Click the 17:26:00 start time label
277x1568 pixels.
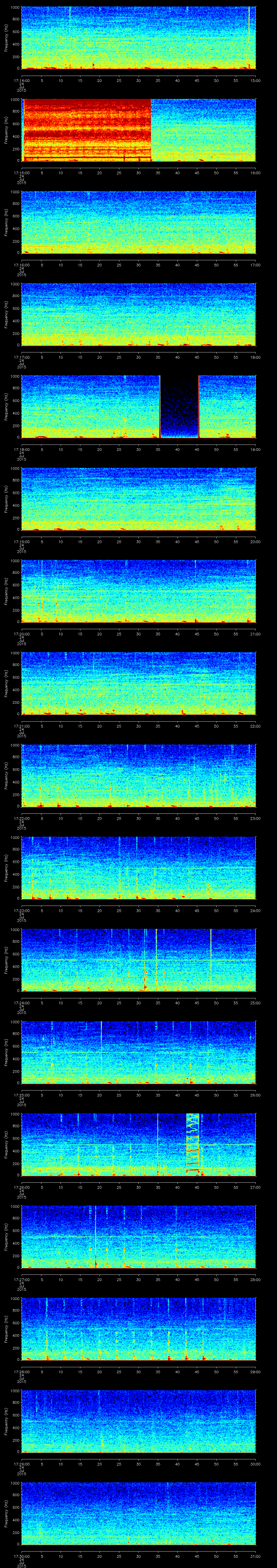click(x=22, y=1187)
